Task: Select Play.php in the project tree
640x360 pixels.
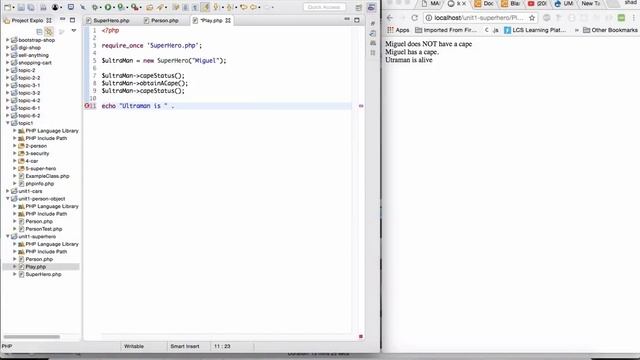Action: (36, 267)
